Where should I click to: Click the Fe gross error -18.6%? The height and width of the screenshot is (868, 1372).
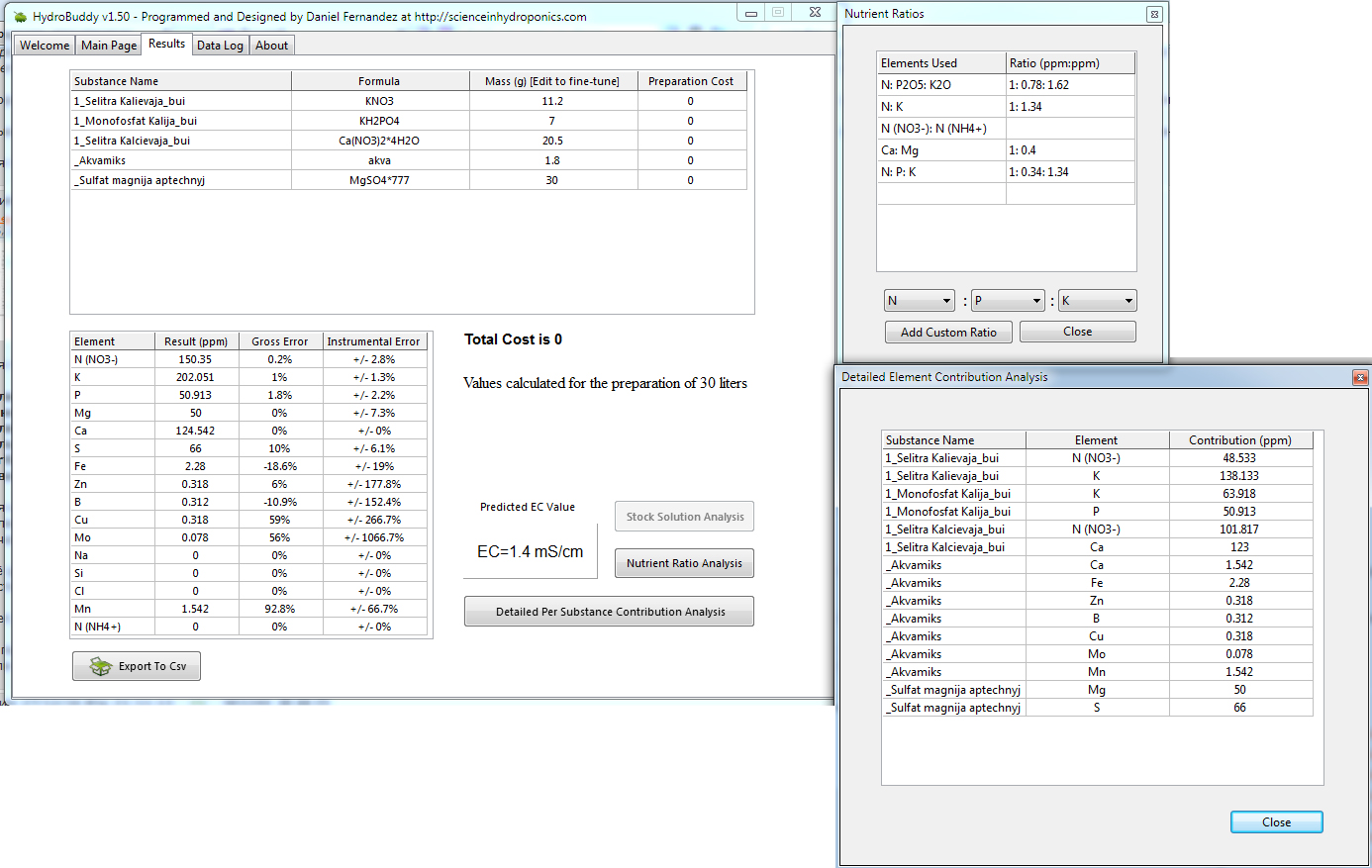[280, 466]
